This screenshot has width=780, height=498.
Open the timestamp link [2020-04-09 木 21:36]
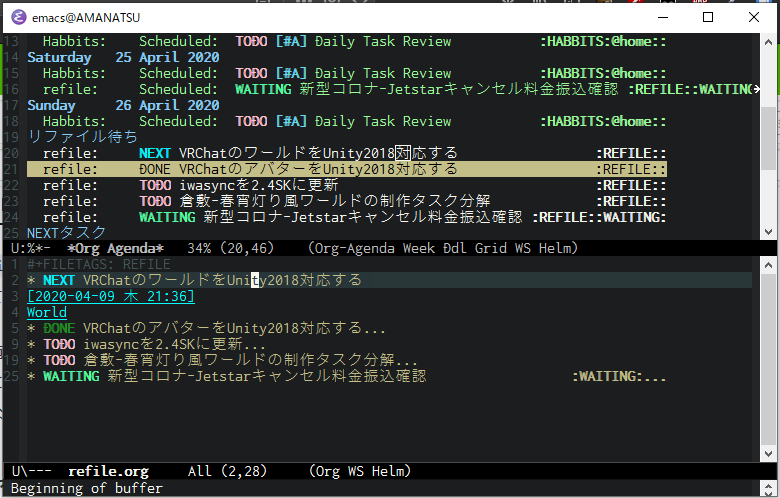pos(111,297)
